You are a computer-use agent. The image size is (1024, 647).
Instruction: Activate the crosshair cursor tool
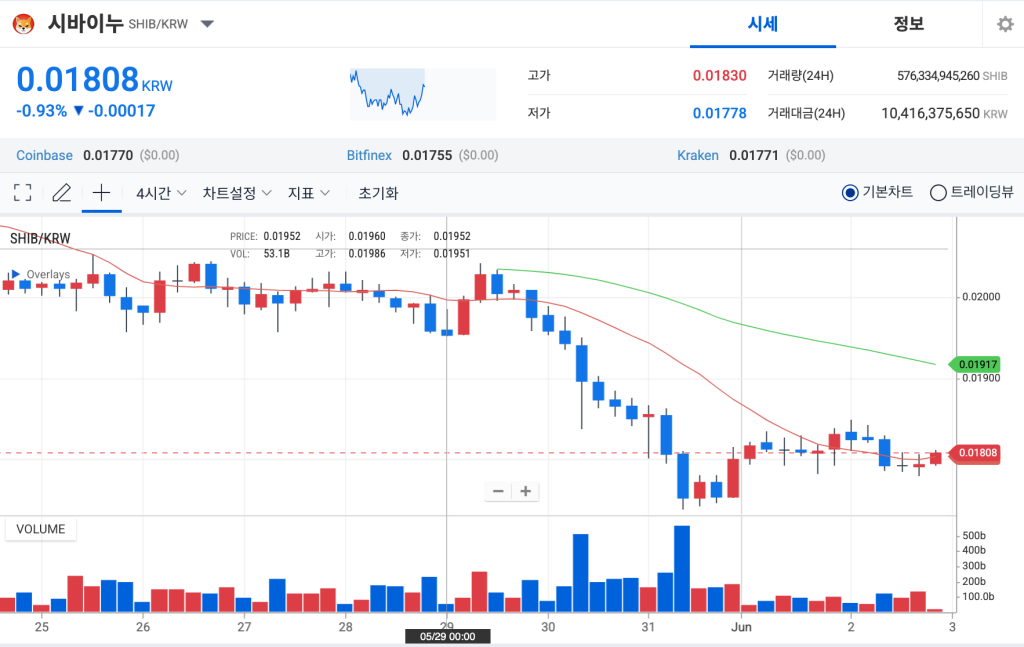click(x=101, y=193)
